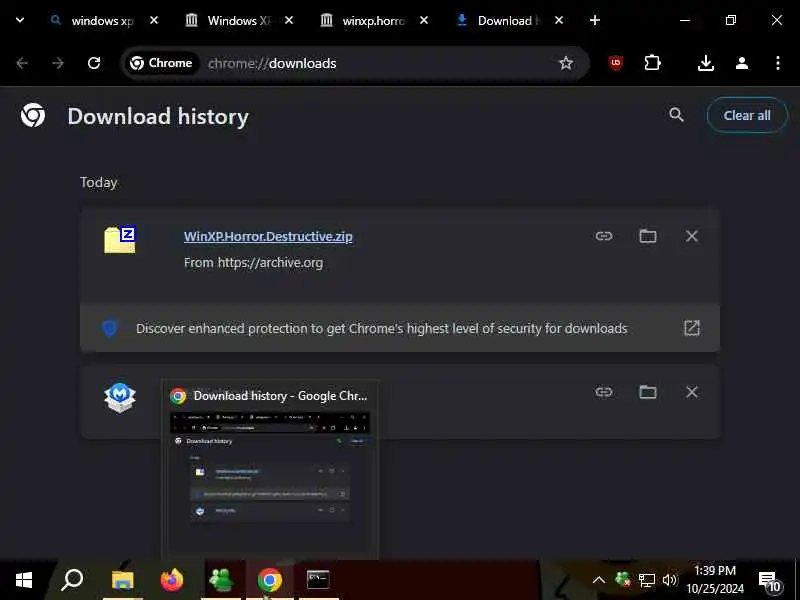Open the network status tray icon
The width and height of the screenshot is (800, 600).
(646, 580)
